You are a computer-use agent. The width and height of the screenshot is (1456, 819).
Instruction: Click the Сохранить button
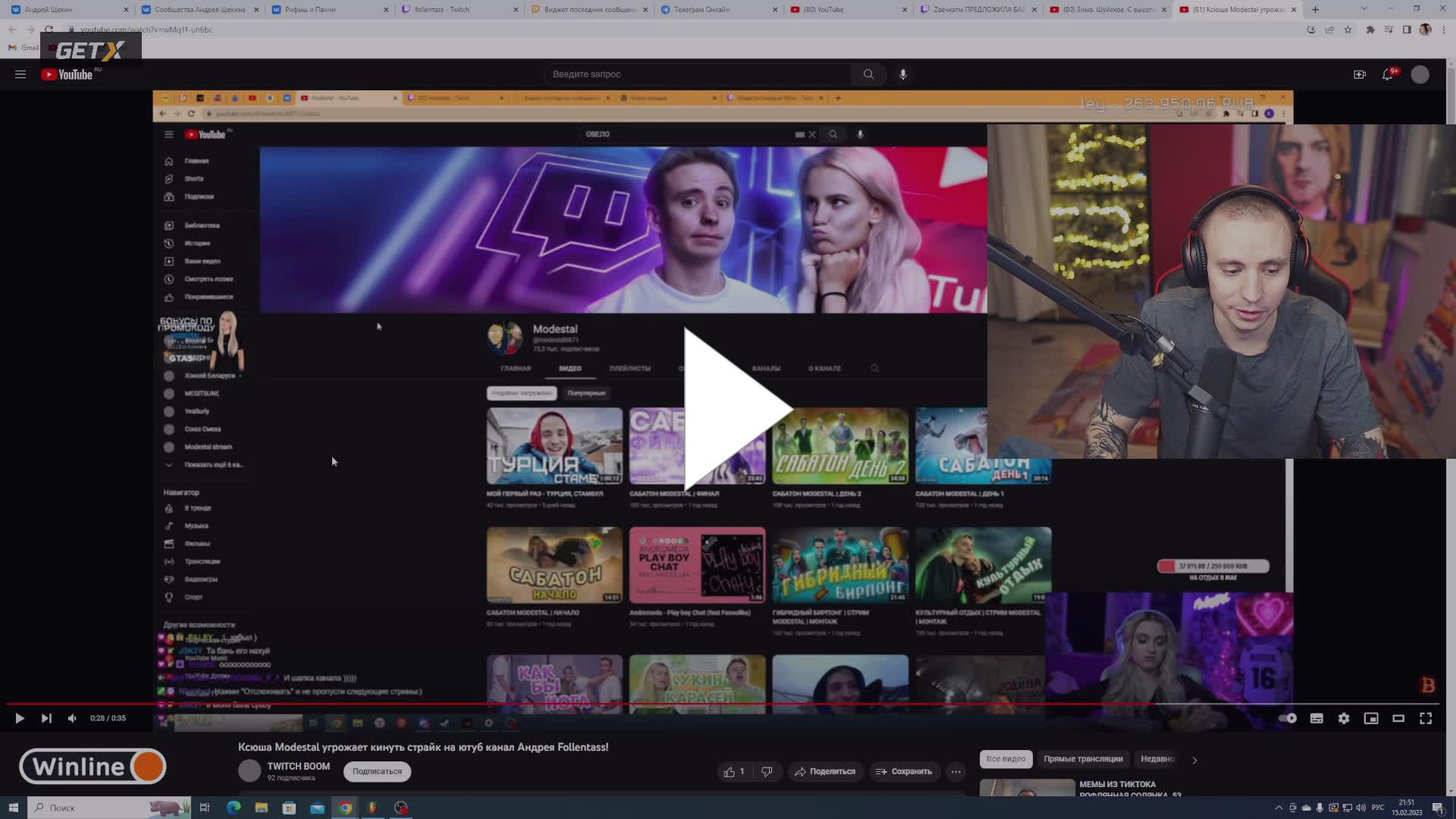tap(904, 771)
